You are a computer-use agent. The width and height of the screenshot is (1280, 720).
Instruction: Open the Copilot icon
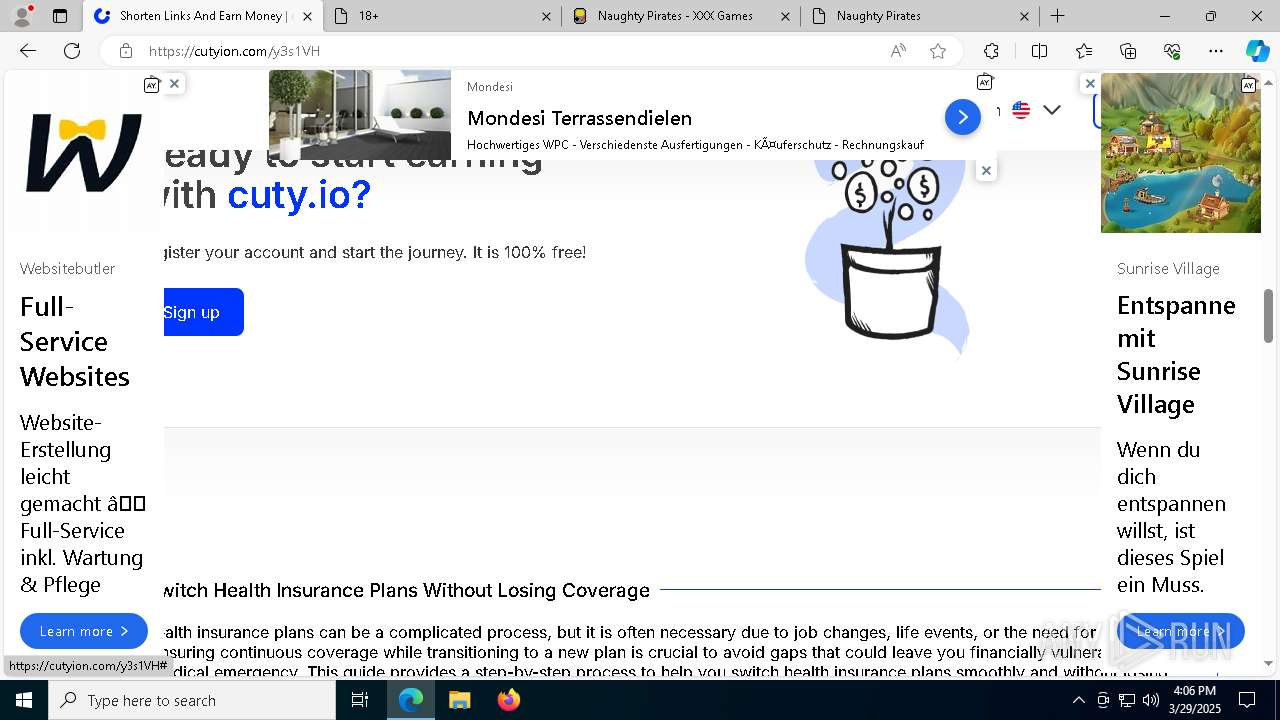point(1257,51)
